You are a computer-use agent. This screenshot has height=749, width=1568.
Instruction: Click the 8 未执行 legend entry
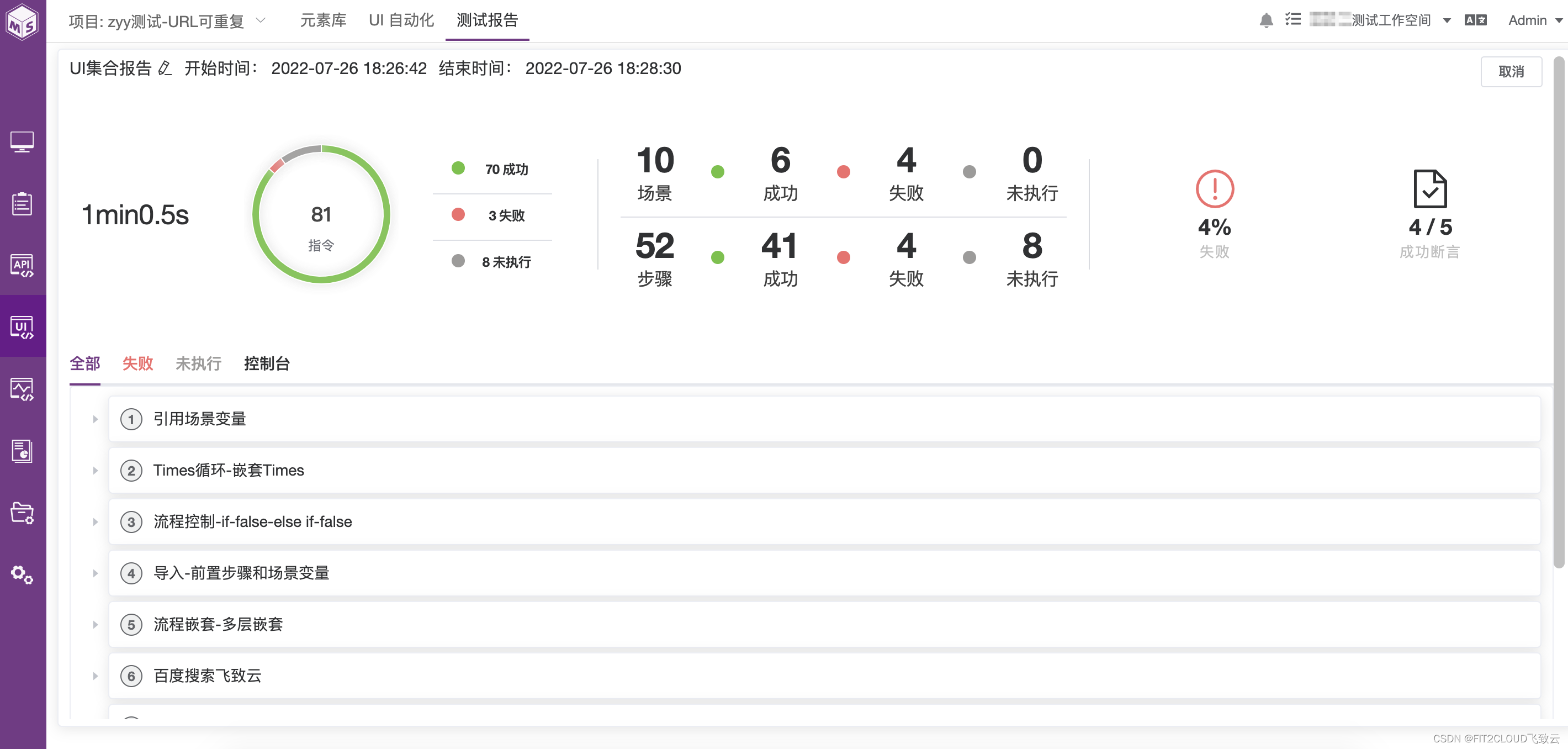[491, 262]
